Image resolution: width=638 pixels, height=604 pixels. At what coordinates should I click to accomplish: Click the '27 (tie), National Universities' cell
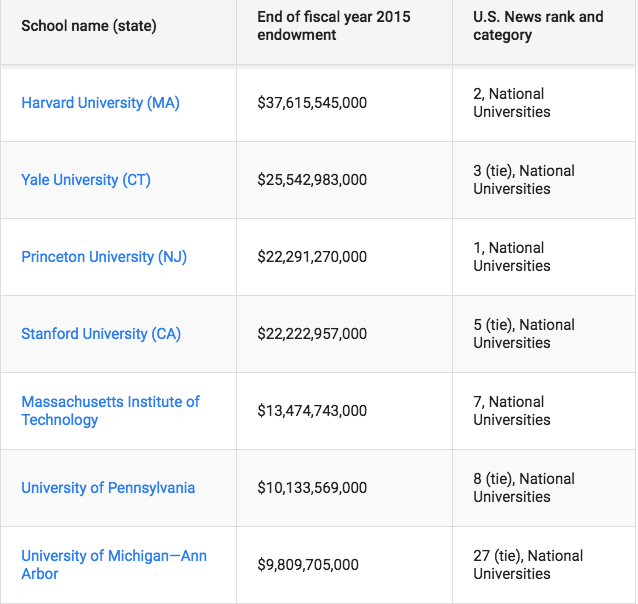point(528,565)
